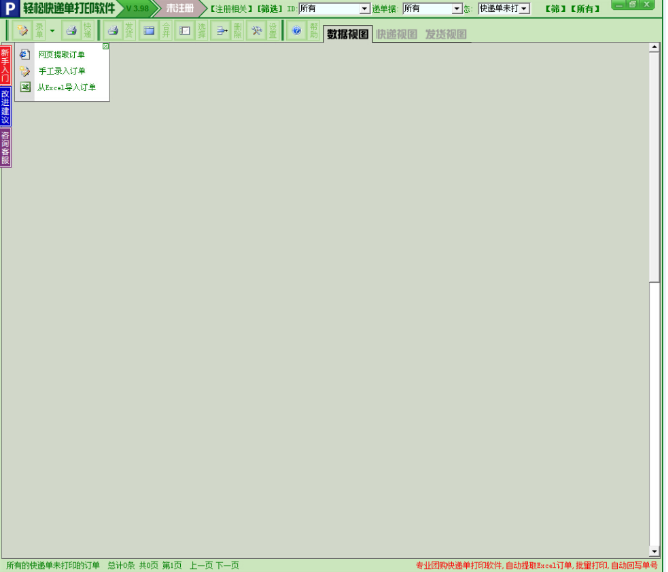
Task: Switch to the 快递视图 tab
Action: click(397, 34)
